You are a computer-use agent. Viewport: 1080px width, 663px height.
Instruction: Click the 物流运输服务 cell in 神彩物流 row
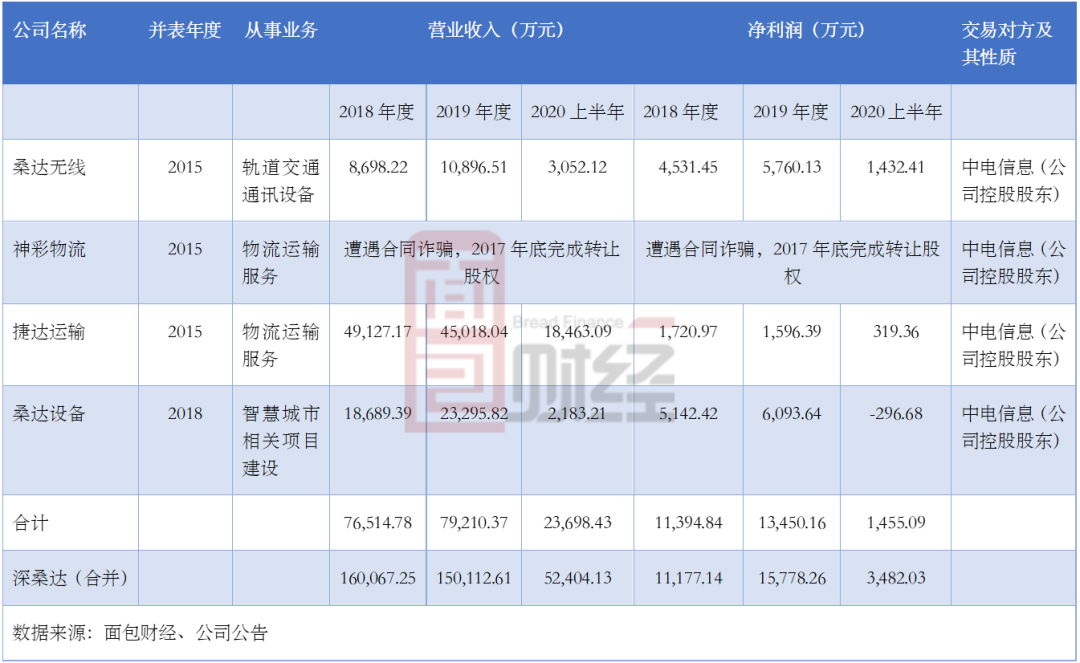click(x=281, y=263)
